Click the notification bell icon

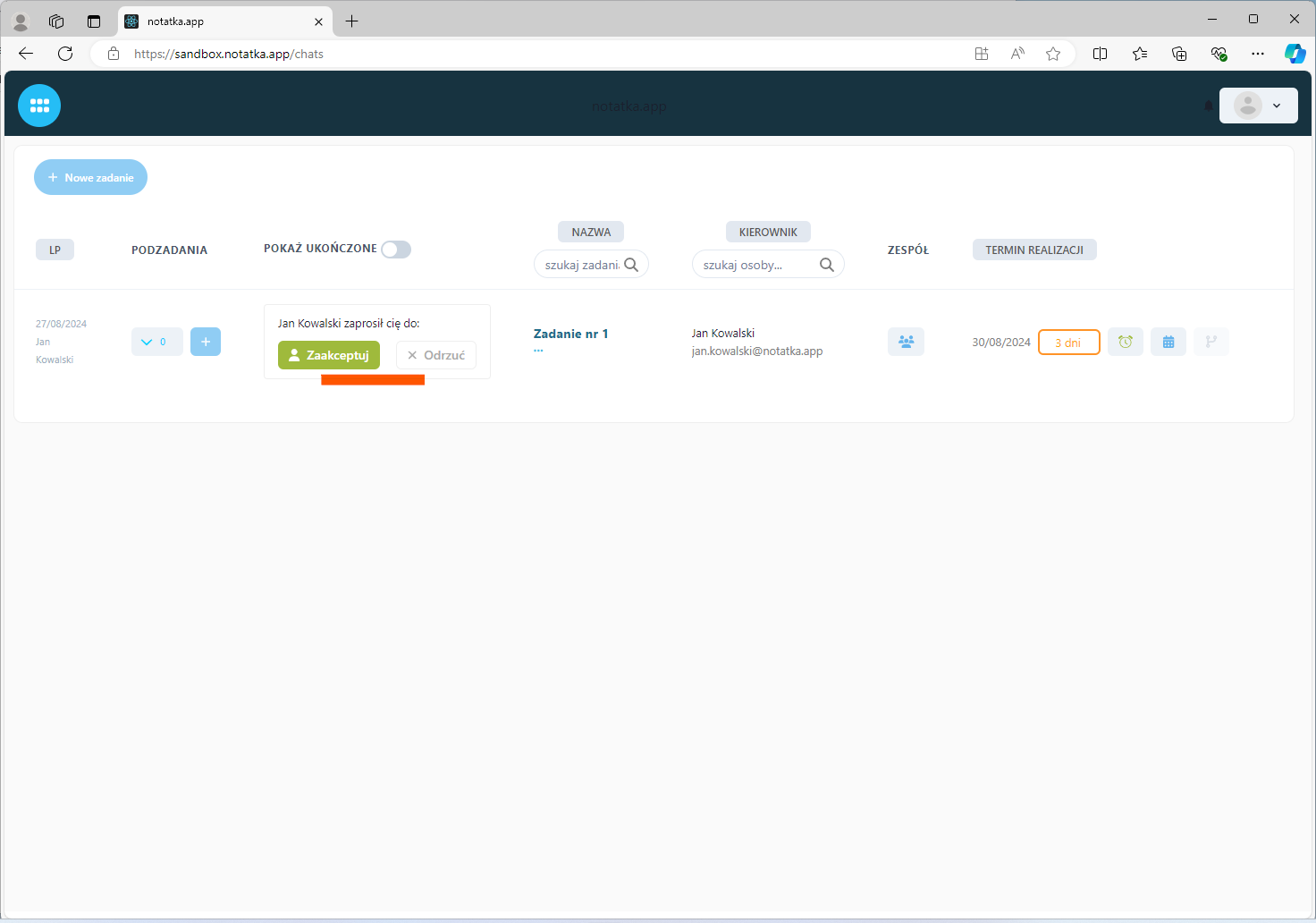click(x=1209, y=106)
